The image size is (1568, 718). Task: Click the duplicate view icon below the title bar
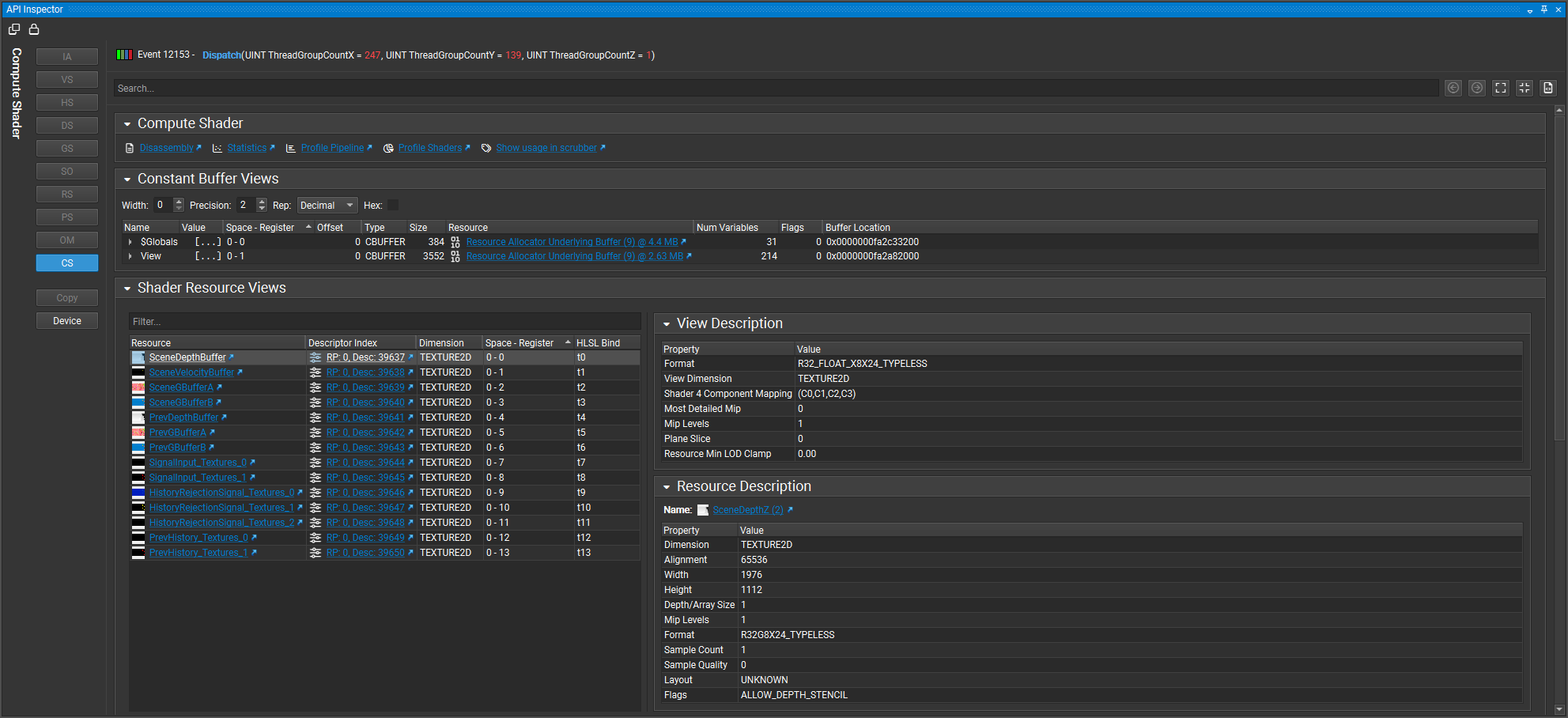click(13, 28)
